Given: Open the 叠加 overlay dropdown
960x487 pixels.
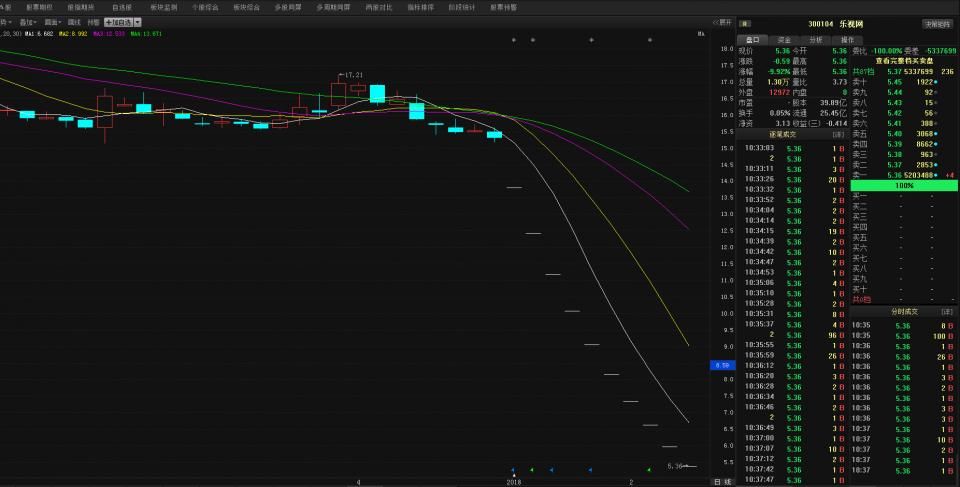Looking at the screenshot, I should (x=27, y=21).
